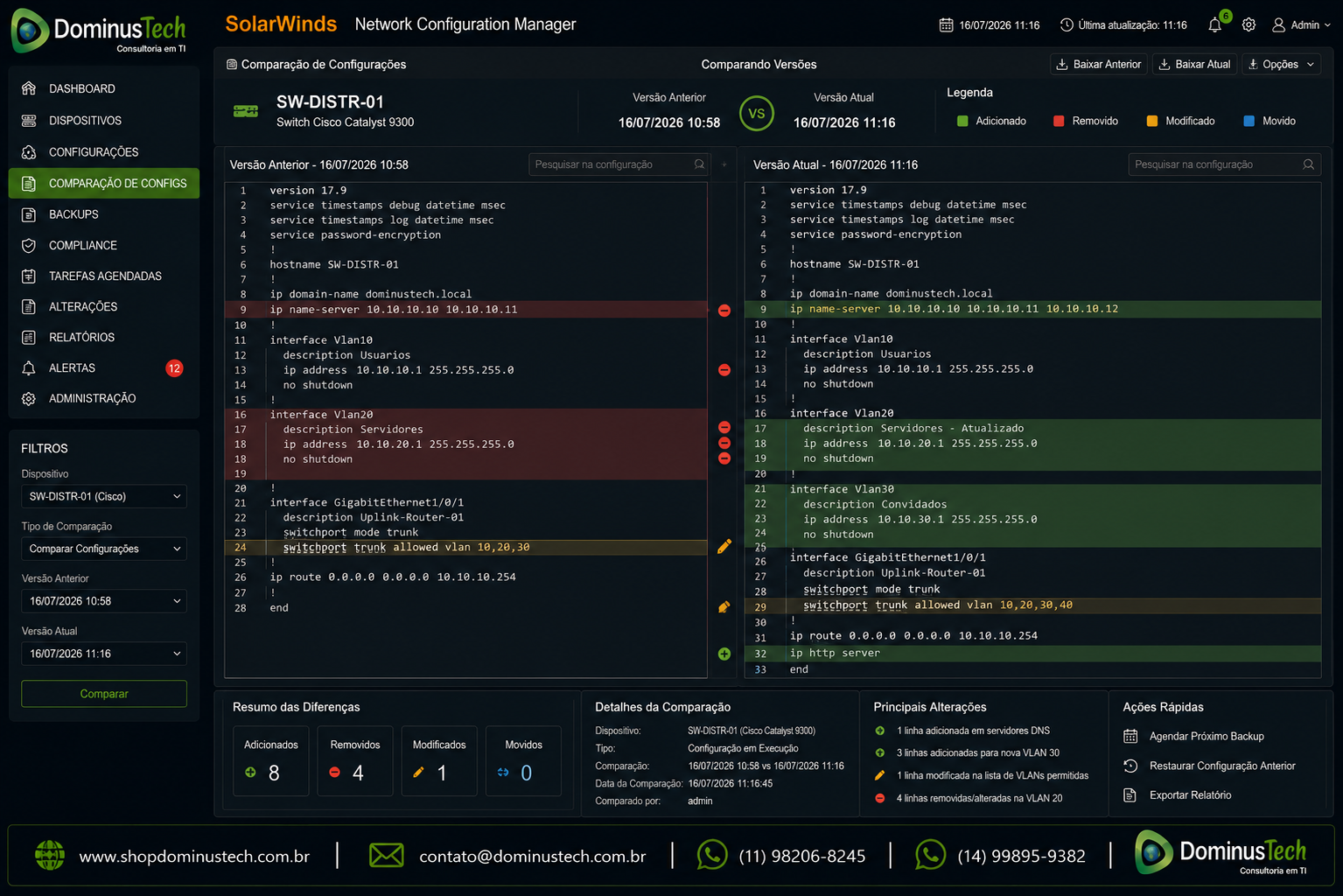Open Alterações in the sidebar
Image resolution: width=1343 pixels, height=896 pixels.
104,307
